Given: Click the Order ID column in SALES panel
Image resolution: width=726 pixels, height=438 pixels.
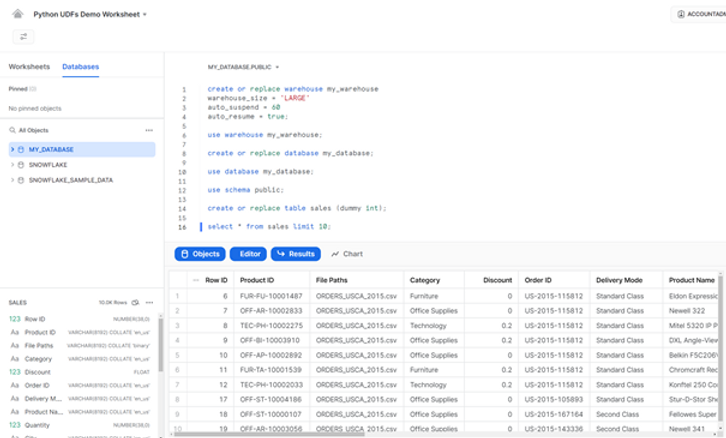Looking at the screenshot, I should (80, 385).
